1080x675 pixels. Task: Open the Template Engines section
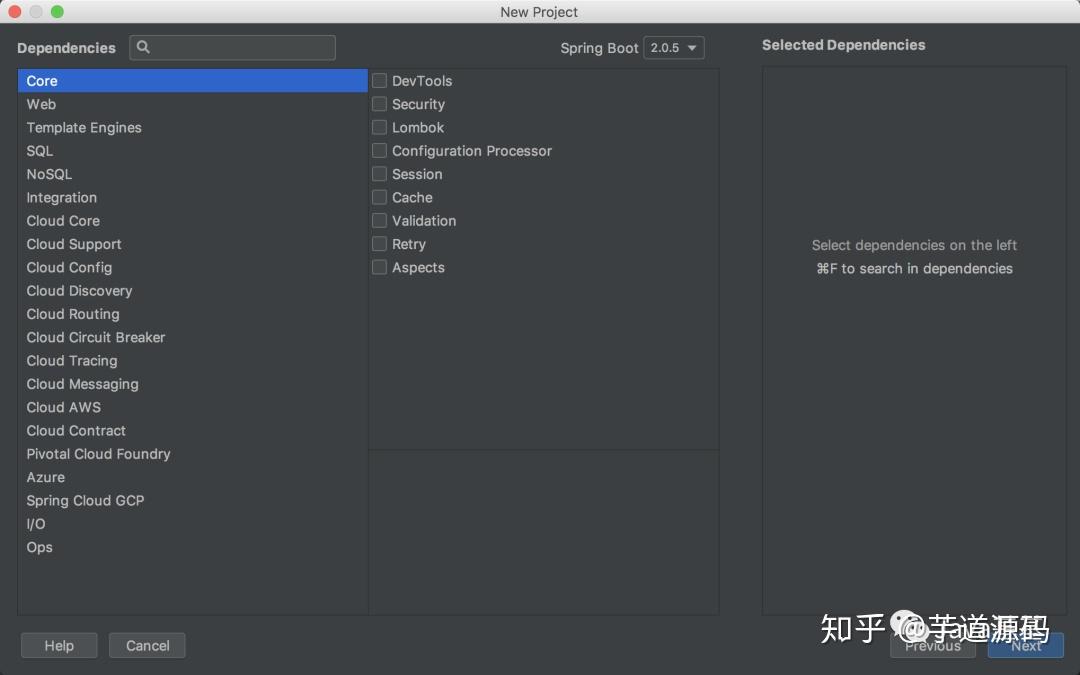(84, 127)
